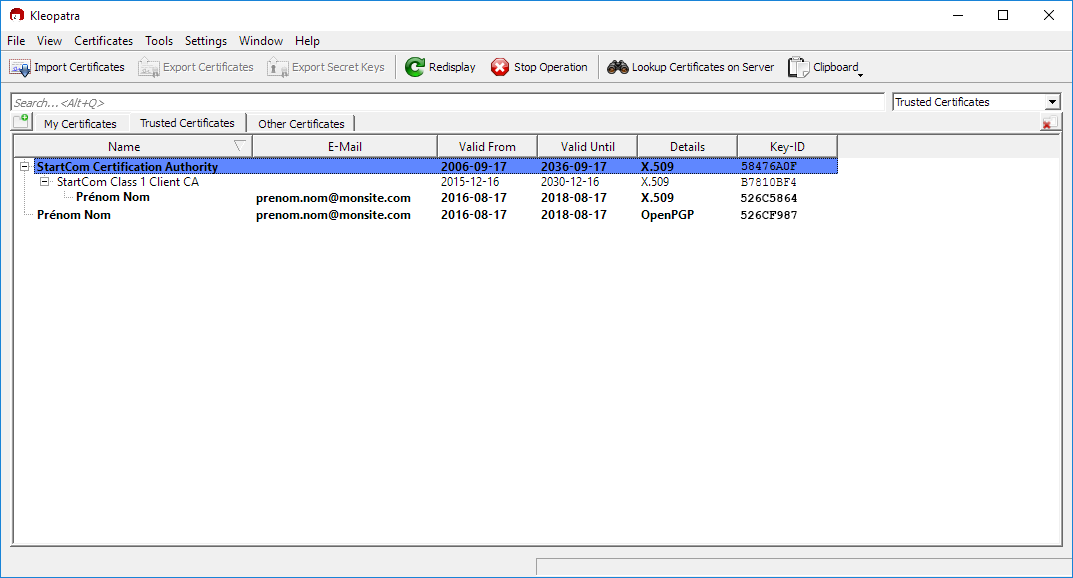Sort by the E-Mail column header
The width and height of the screenshot is (1073, 578).
345,146
